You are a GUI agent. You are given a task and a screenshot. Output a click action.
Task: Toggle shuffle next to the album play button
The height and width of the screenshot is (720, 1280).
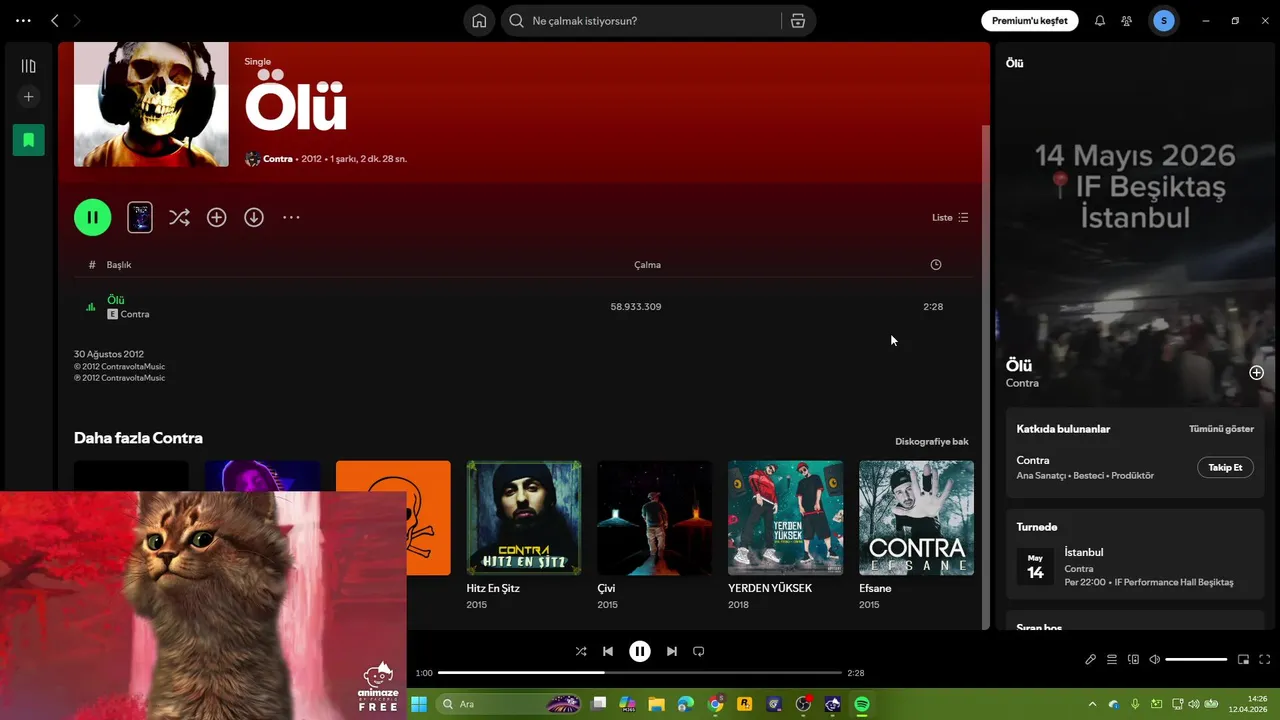click(x=179, y=217)
